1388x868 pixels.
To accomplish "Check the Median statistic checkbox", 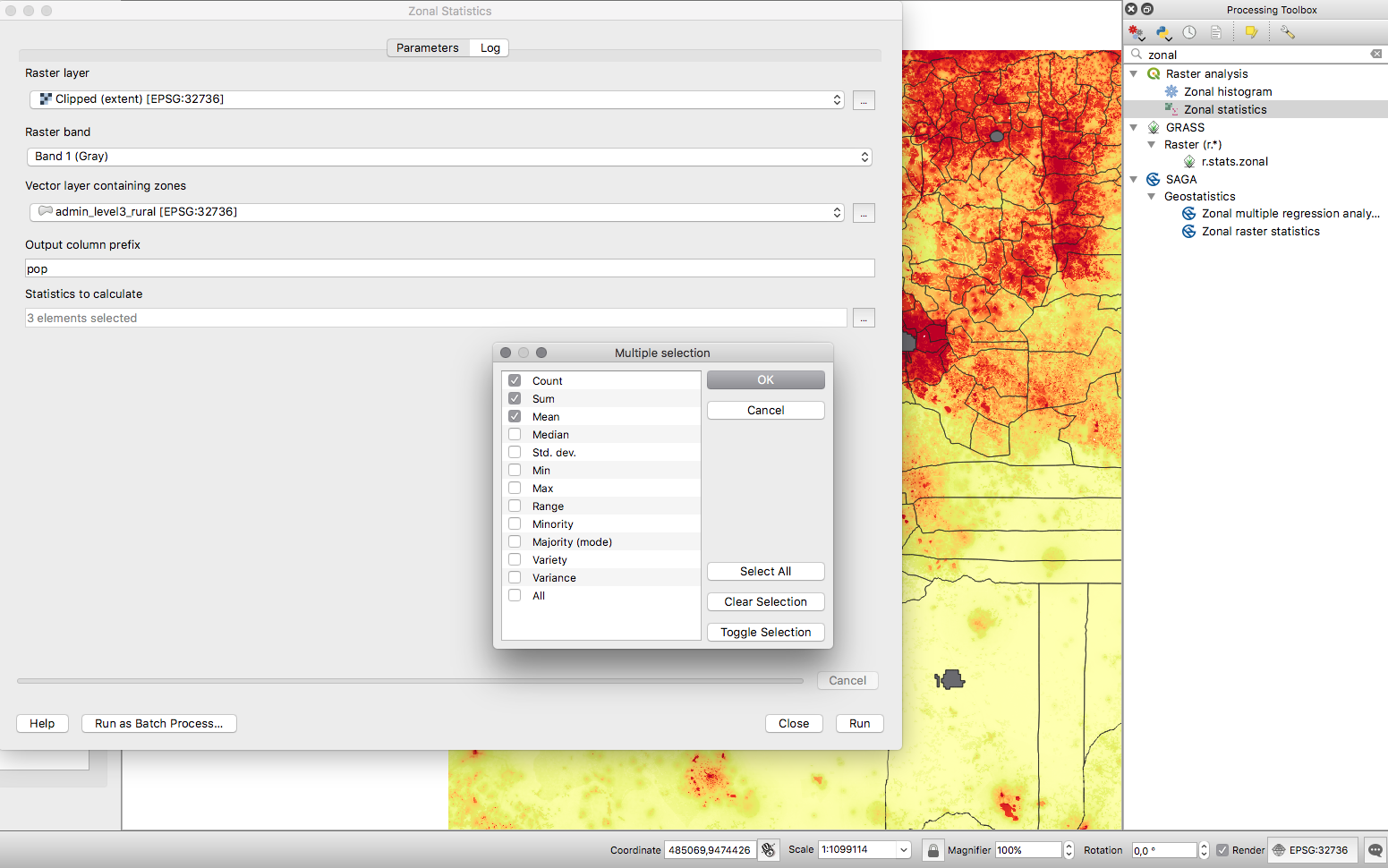I will click(x=515, y=434).
